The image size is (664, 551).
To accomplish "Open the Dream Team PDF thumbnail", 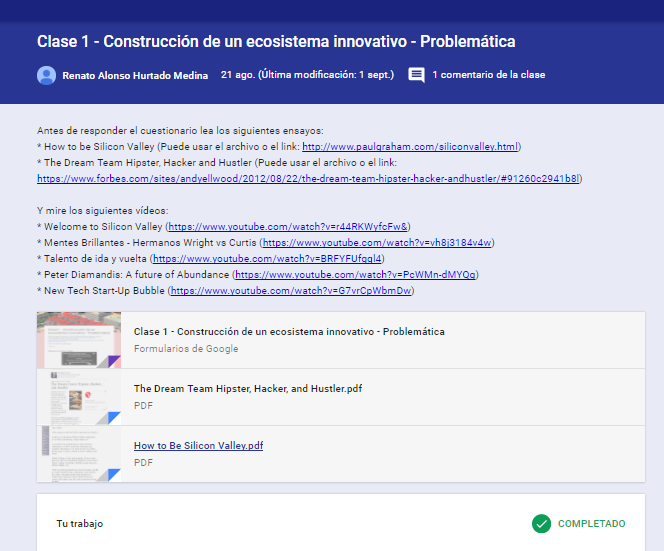I will (x=79, y=397).
